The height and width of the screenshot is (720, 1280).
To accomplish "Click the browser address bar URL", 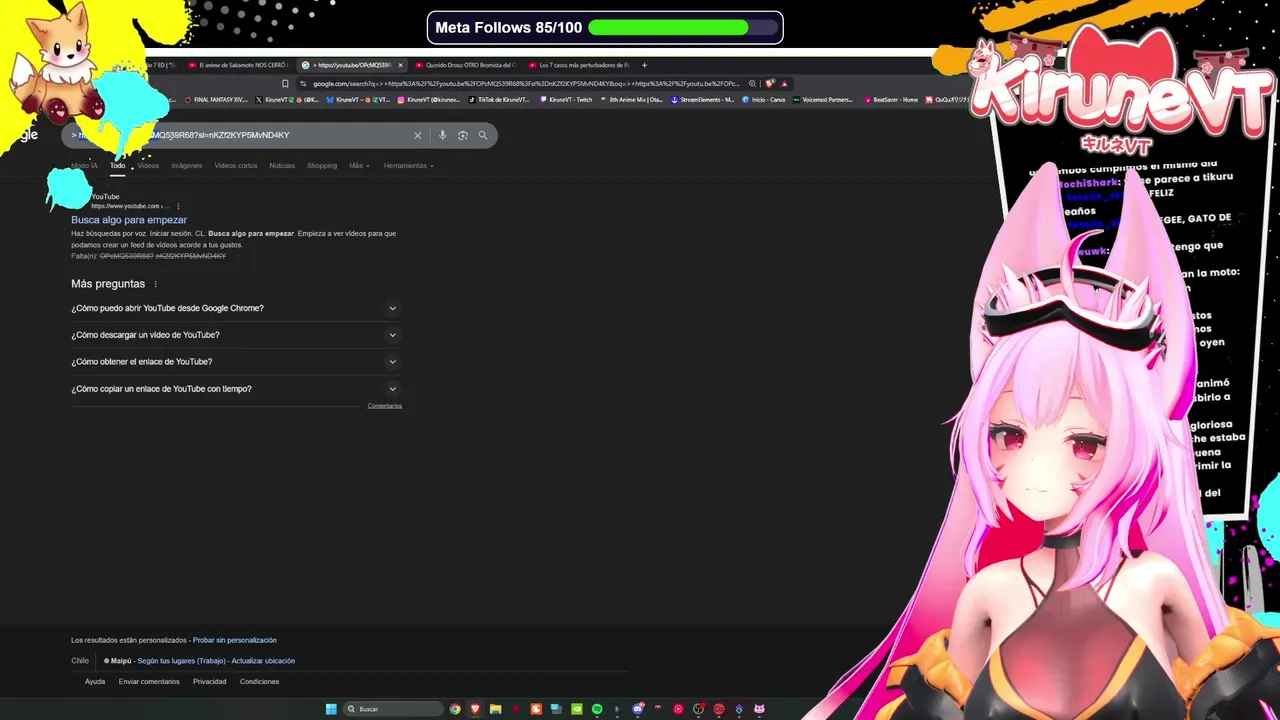I will pos(526,84).
